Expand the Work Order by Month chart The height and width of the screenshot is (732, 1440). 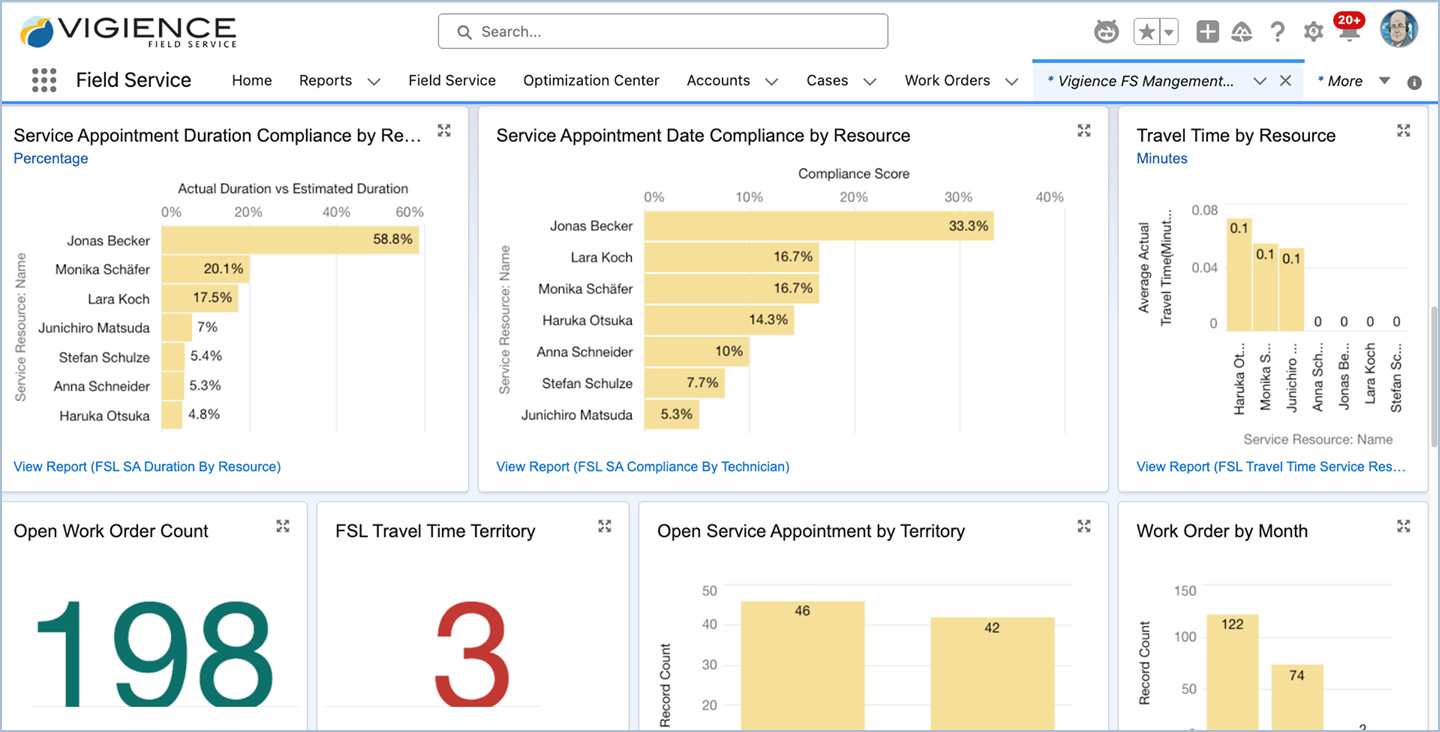click(x=1403, y=526)
